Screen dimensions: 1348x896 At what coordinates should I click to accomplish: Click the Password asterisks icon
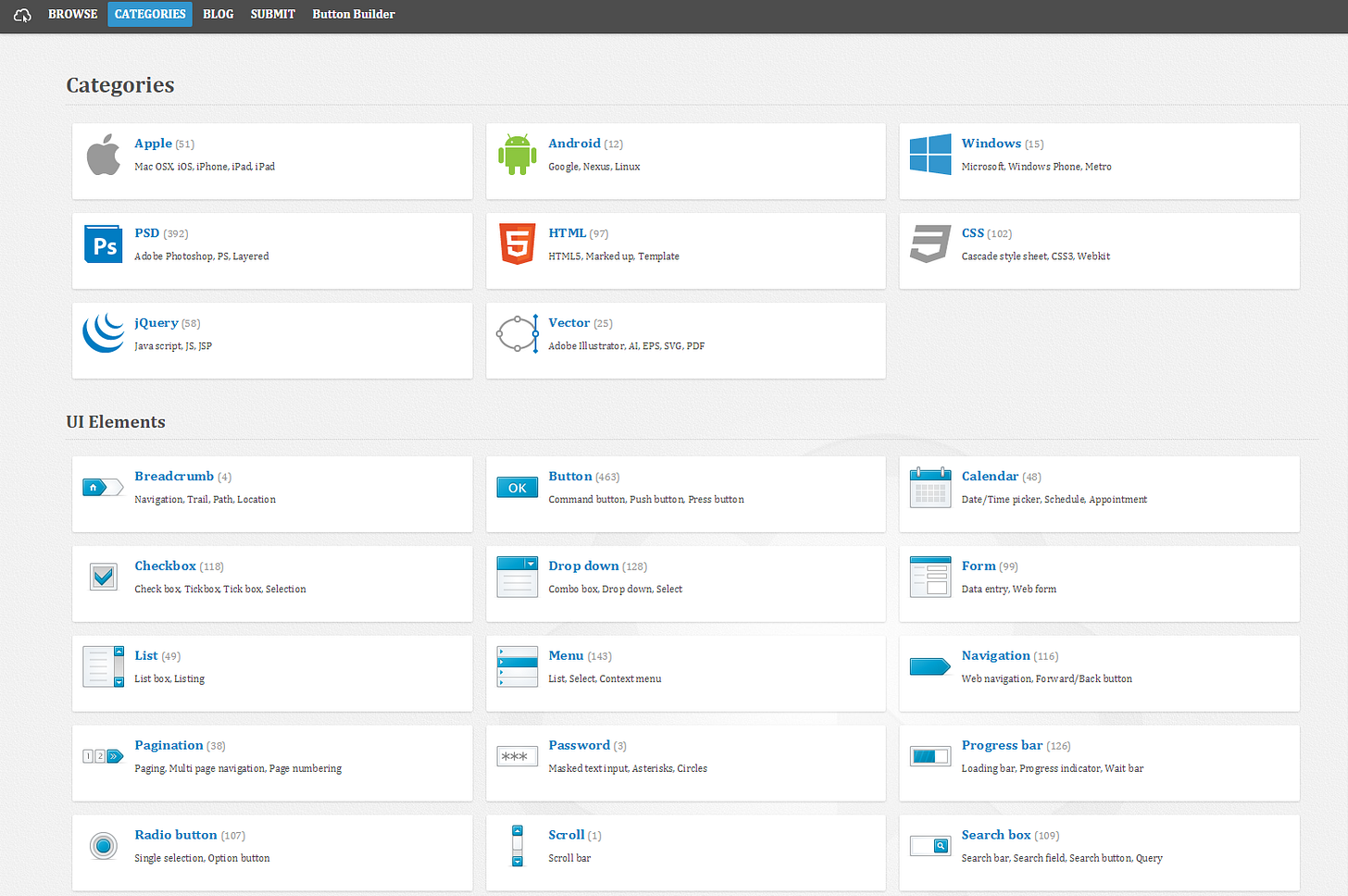(x=517, y=755)
